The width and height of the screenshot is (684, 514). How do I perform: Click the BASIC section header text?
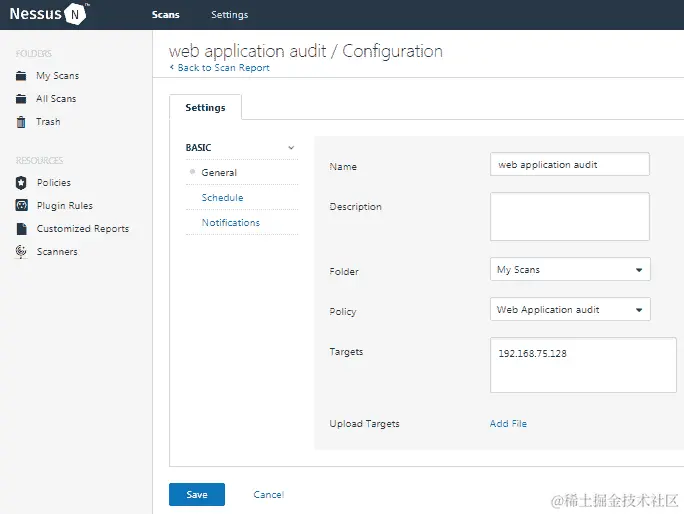pyautogui.click(x=198, y=147)
